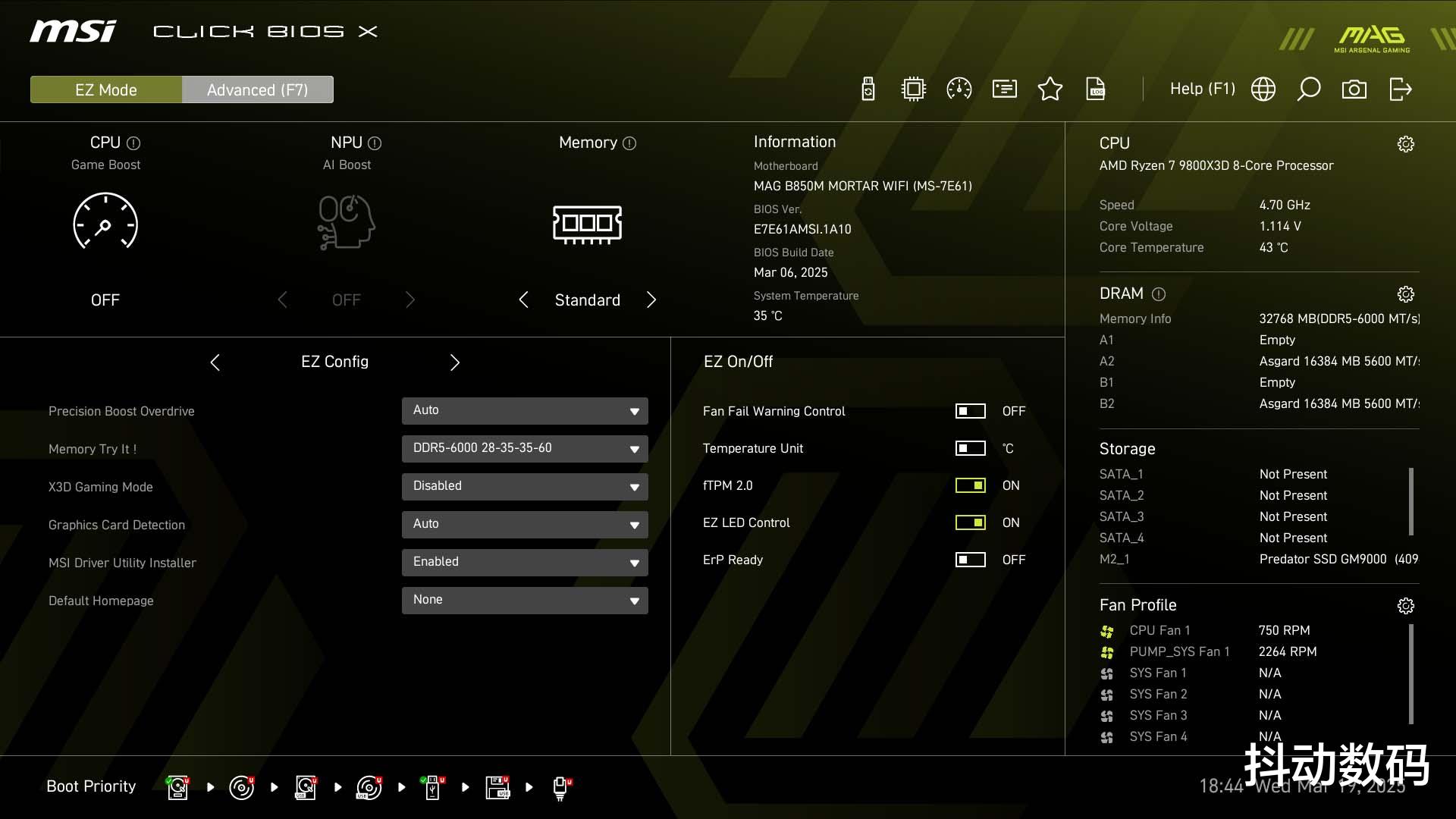Click BIOS version E7E61AMSI.1A10 text

point(802,229)
